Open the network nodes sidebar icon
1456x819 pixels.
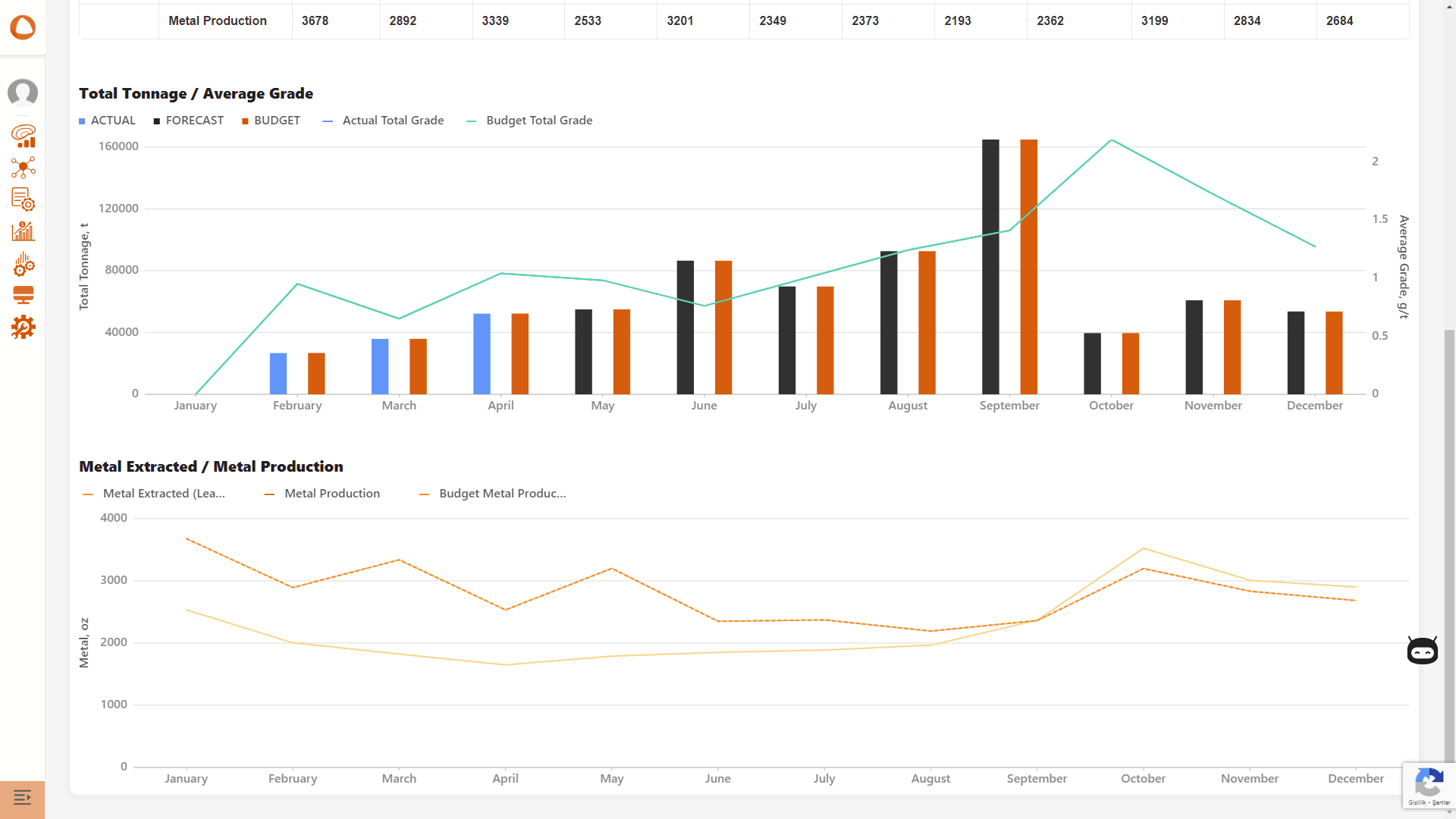click(24, 168)
